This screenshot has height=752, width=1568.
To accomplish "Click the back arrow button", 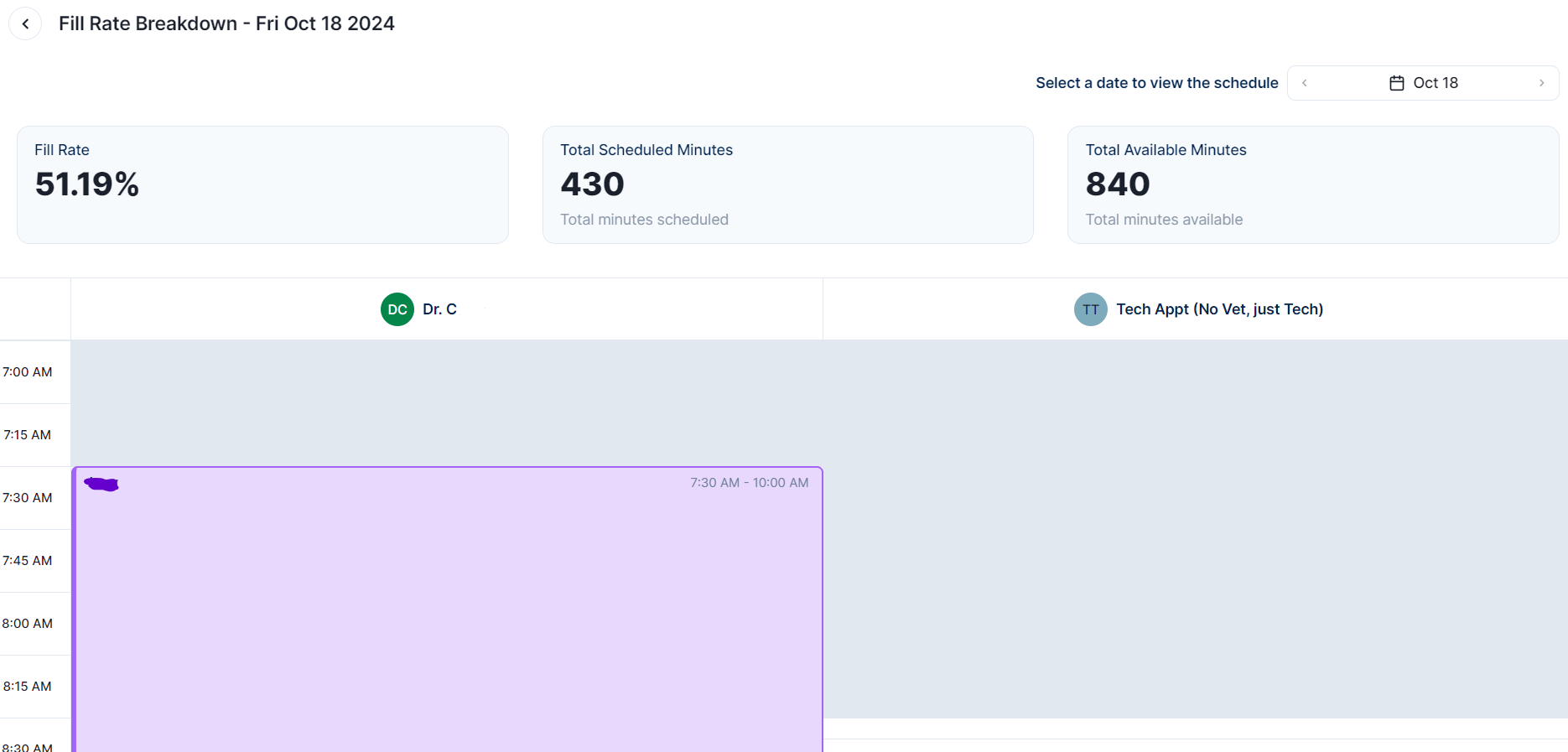I will (x=25, y=23).
